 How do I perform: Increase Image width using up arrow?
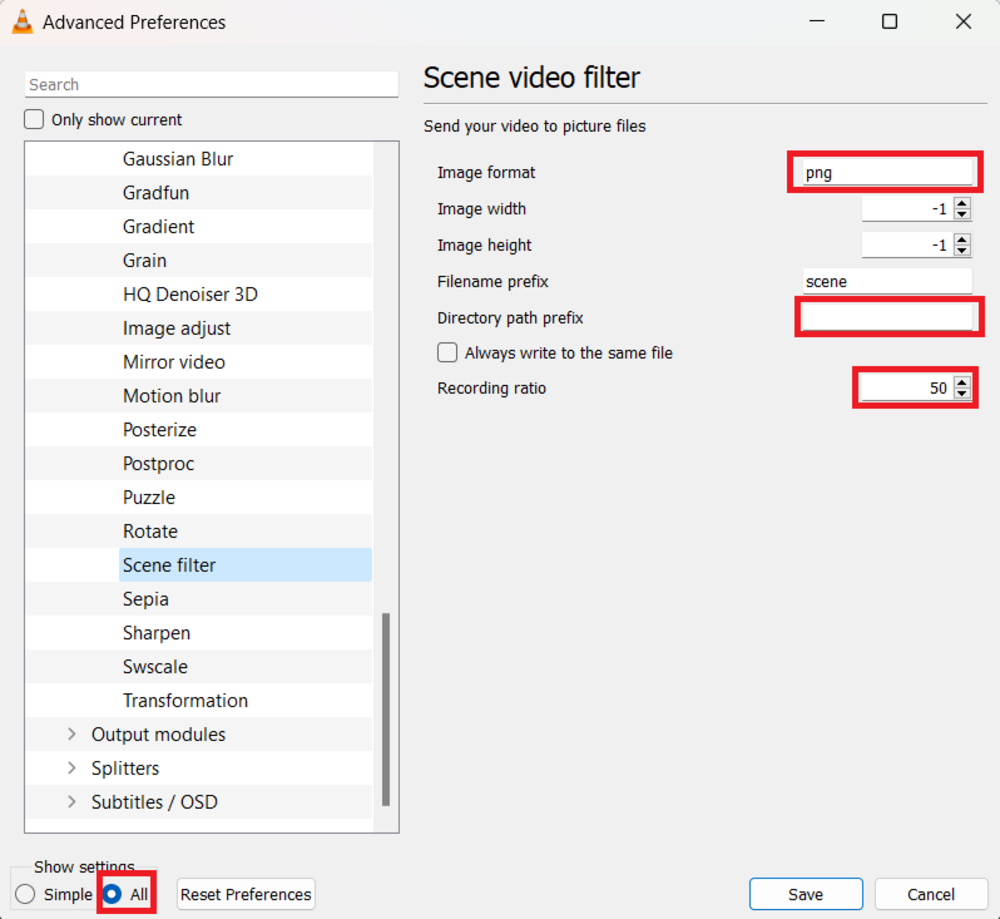(x=962, y=203)
